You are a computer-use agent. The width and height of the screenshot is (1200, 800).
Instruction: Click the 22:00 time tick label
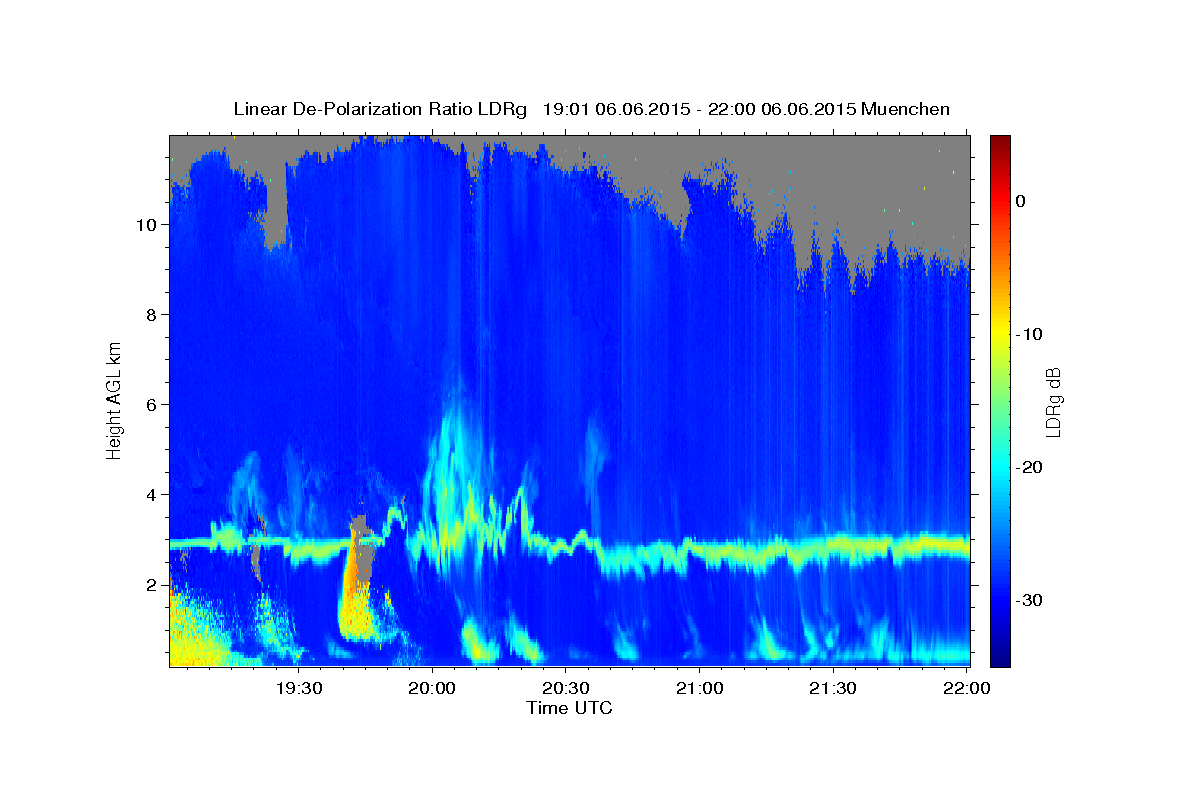(965, 688)
